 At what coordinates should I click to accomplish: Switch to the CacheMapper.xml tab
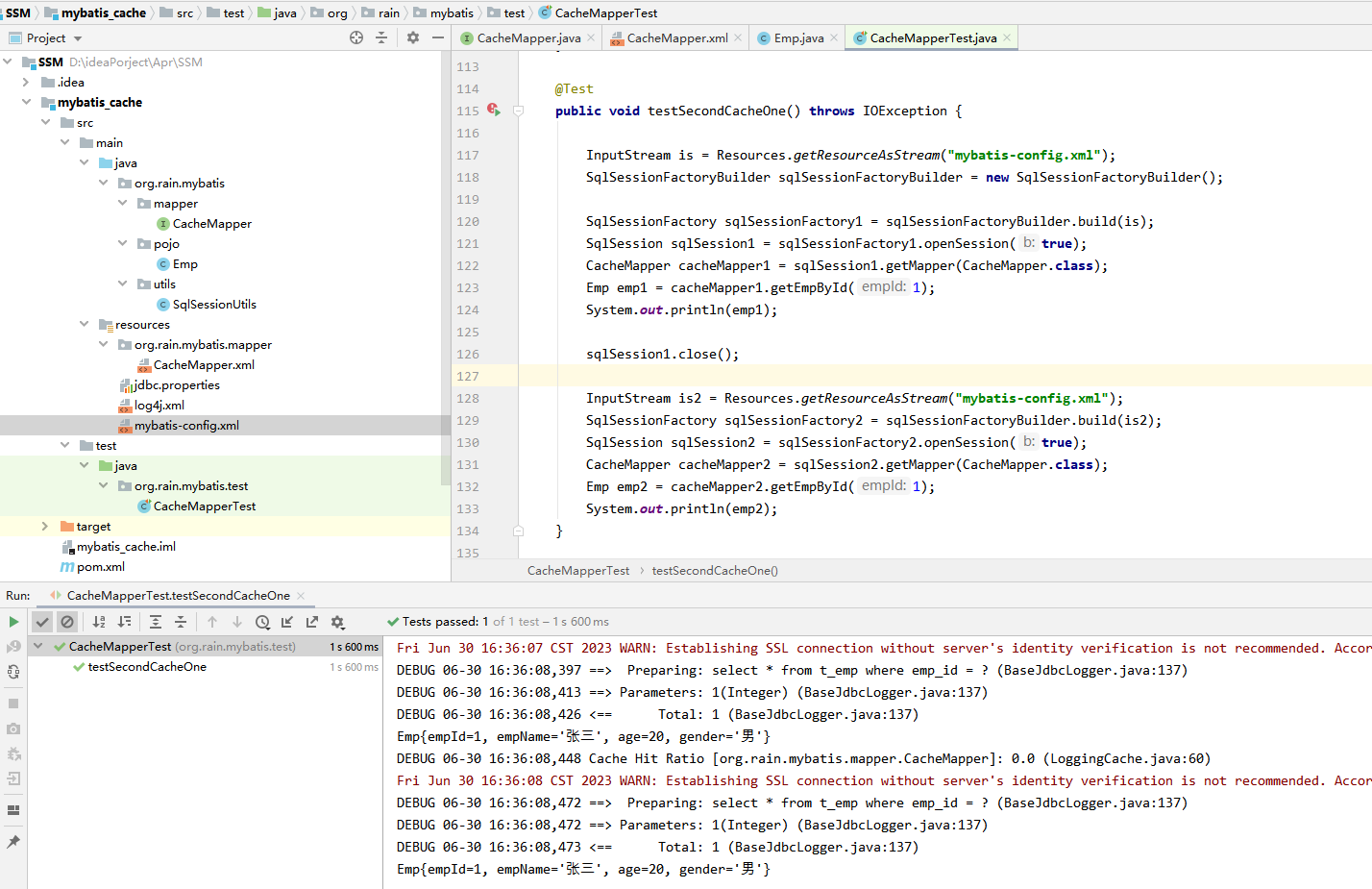click(x=677, y=38)
